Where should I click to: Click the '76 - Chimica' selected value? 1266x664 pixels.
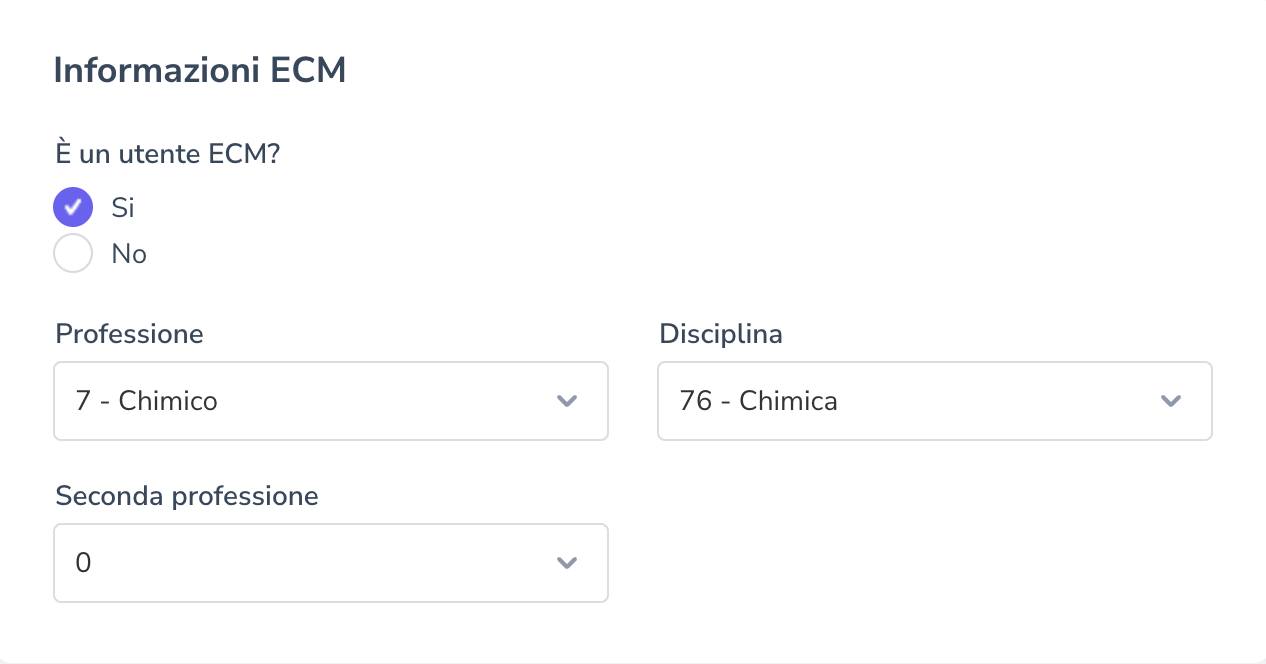(758, 401)
